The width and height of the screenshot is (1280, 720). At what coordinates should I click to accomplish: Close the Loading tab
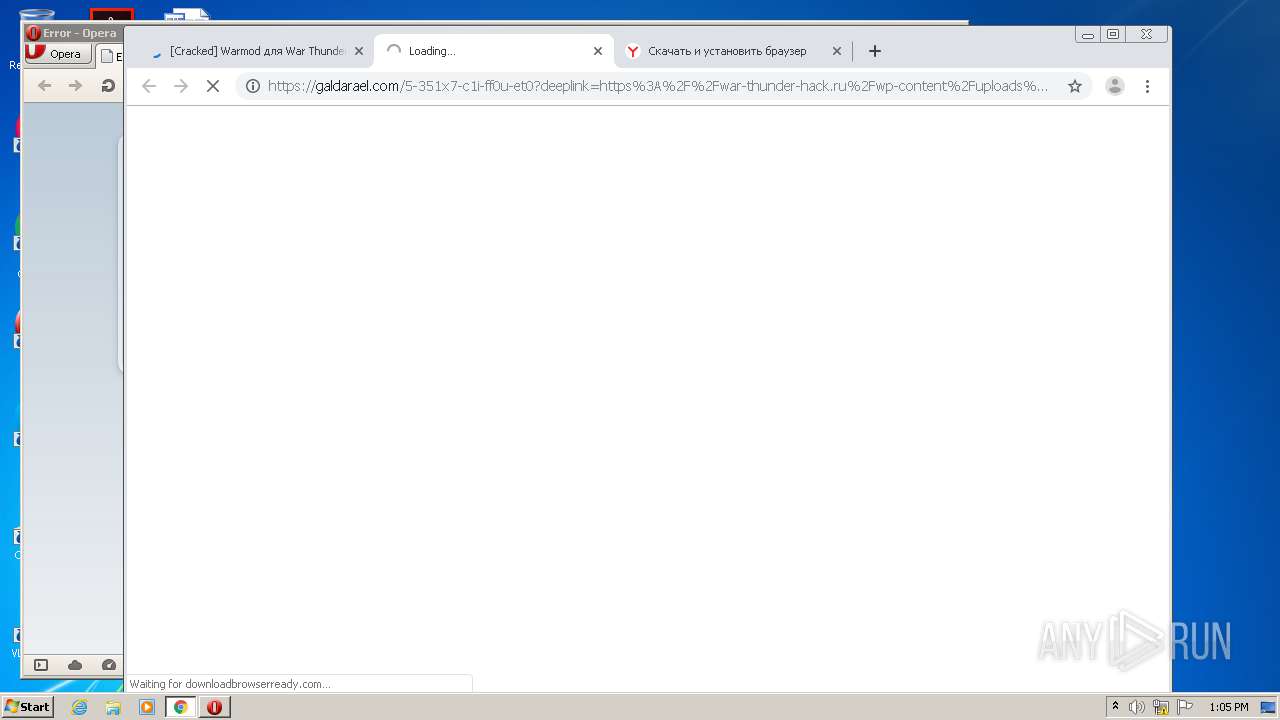598,51
